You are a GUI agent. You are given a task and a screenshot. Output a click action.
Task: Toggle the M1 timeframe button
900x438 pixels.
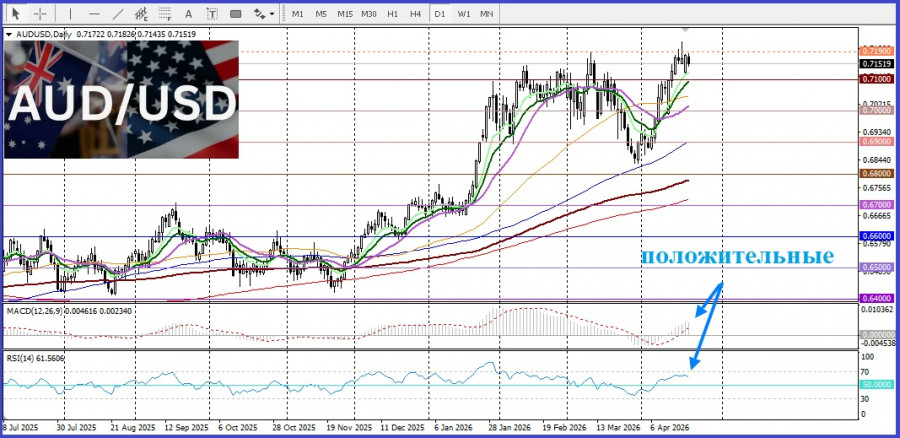pos(298,13)
